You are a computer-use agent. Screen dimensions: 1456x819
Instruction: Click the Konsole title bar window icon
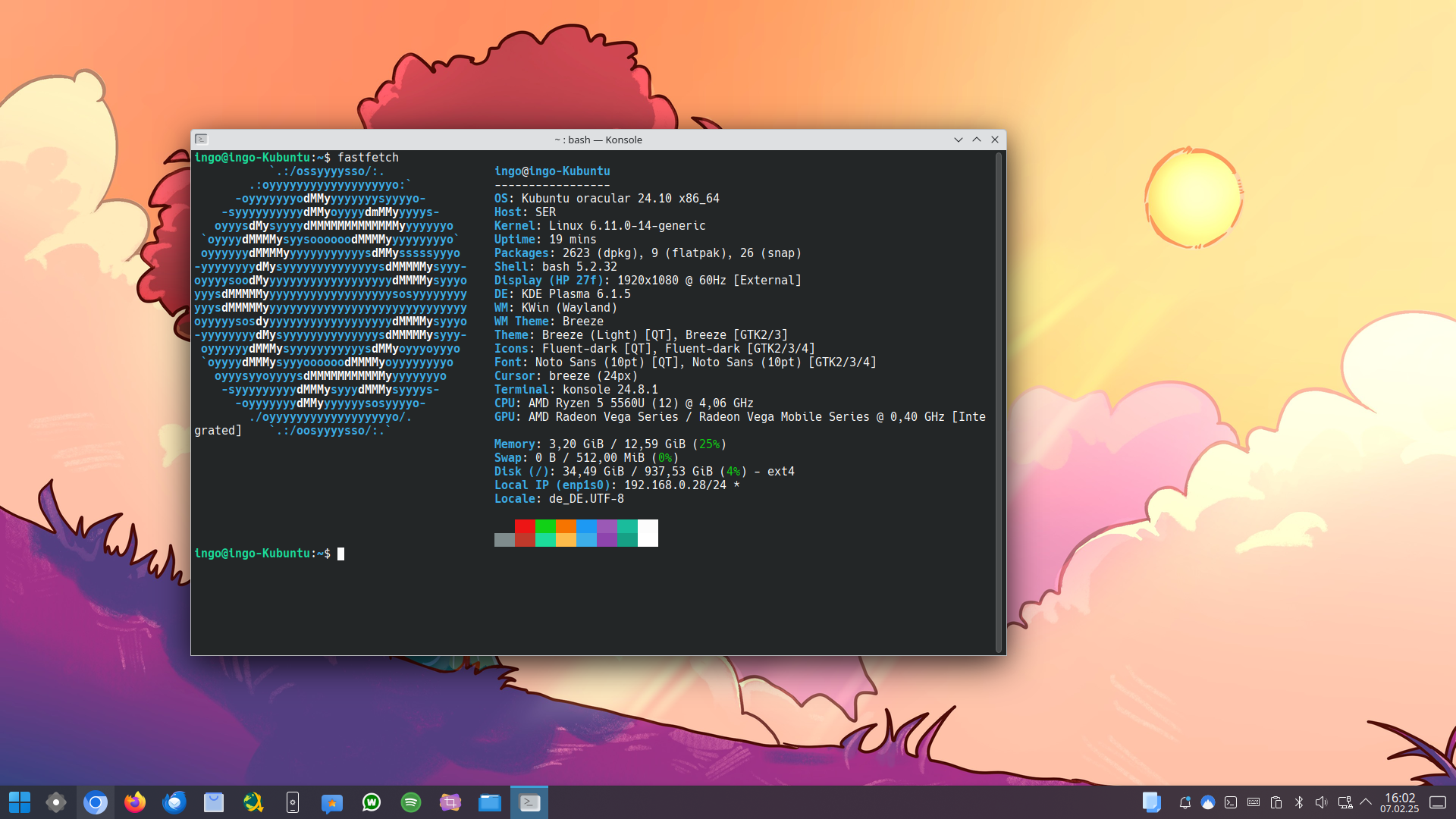click(x=201, y=140)
